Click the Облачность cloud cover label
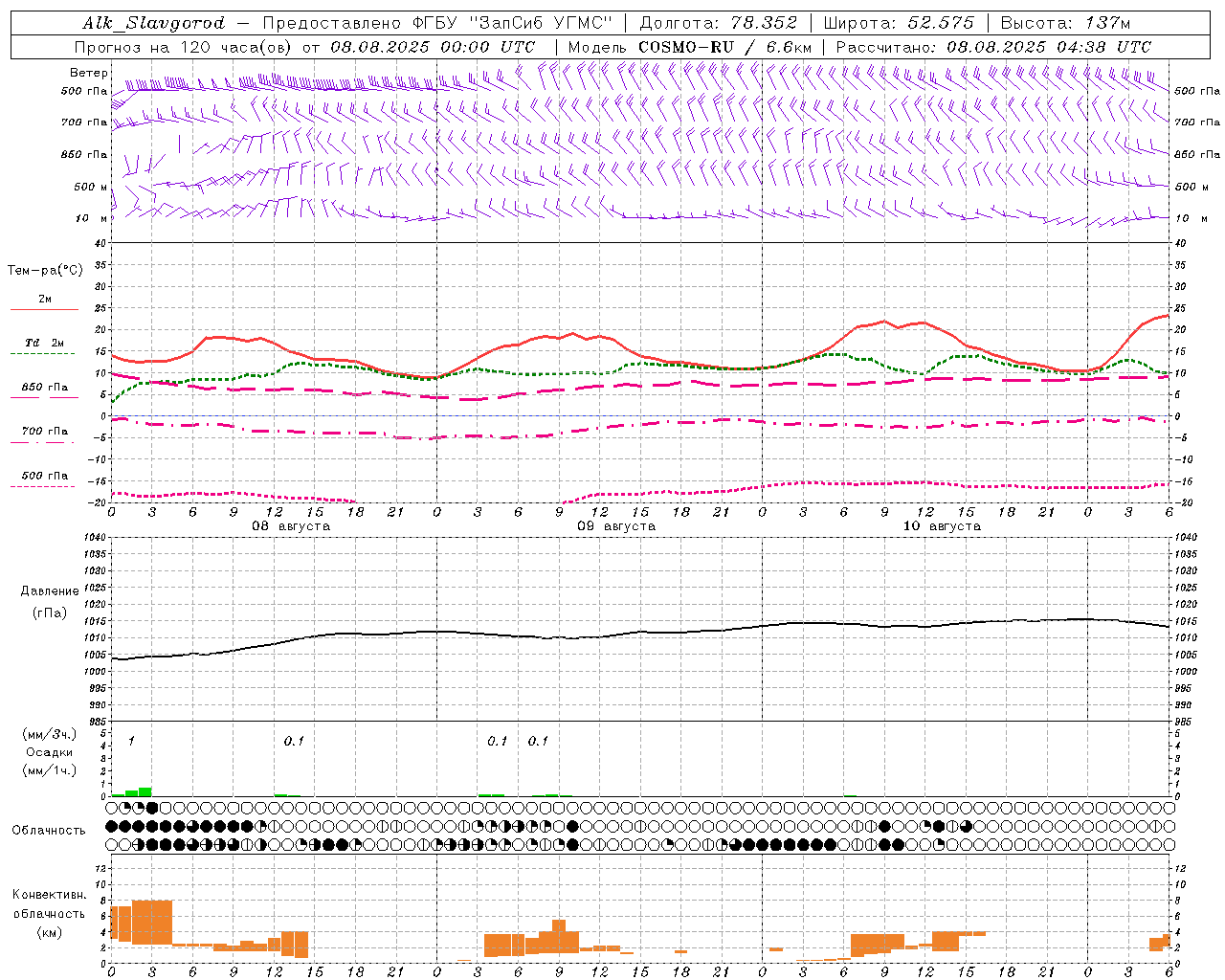The image size is (1225, 980). click(x=49, y=831)
